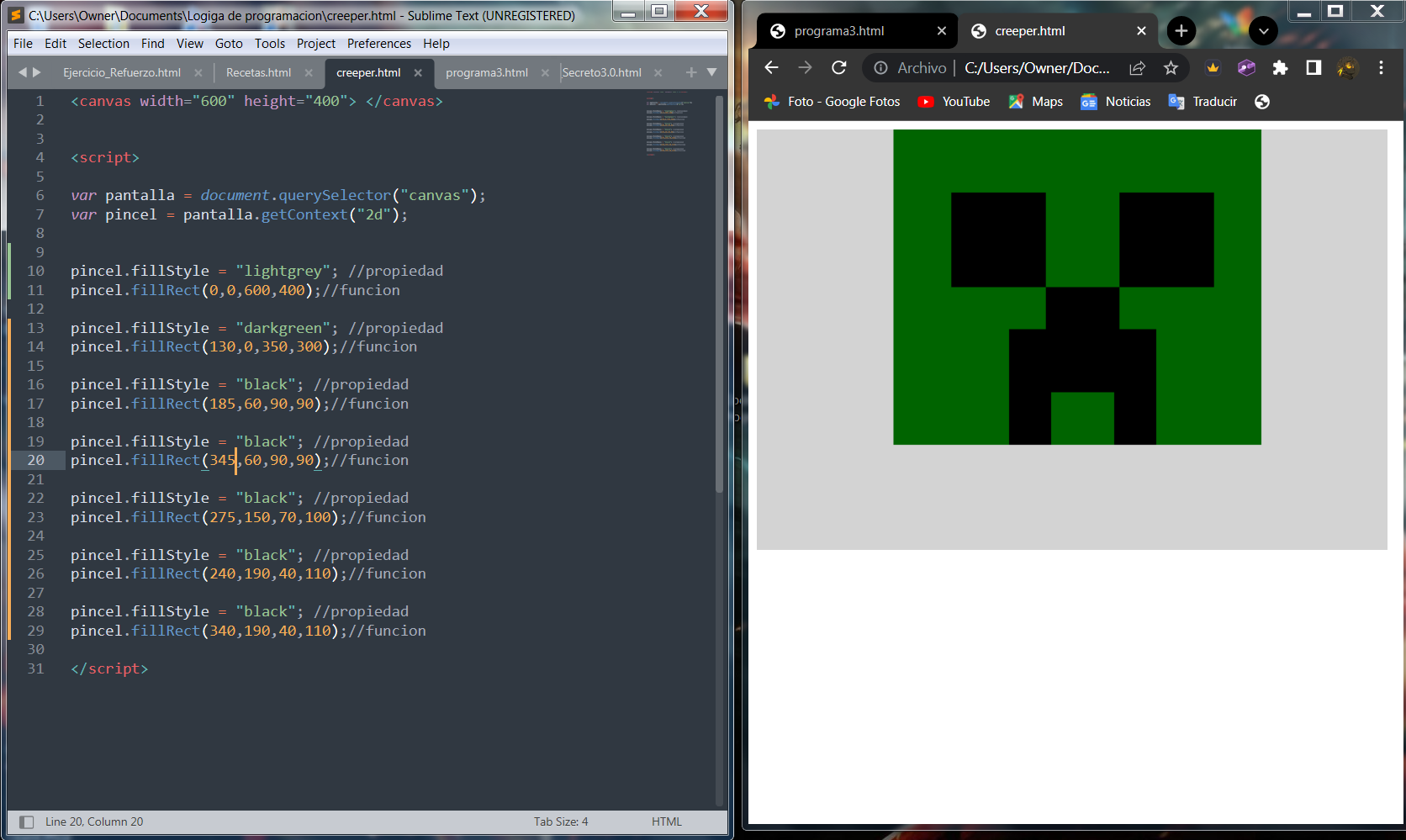Open Foto - Google Fotos bookmark
This screenshot has height=840, width=1406.
point(832,102)
